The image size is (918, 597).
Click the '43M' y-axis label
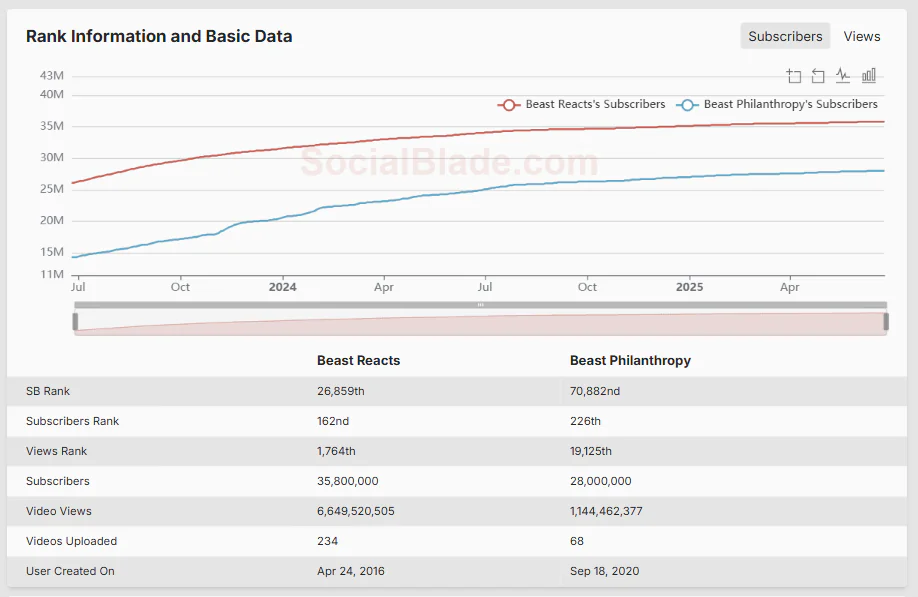coord(52,76)
